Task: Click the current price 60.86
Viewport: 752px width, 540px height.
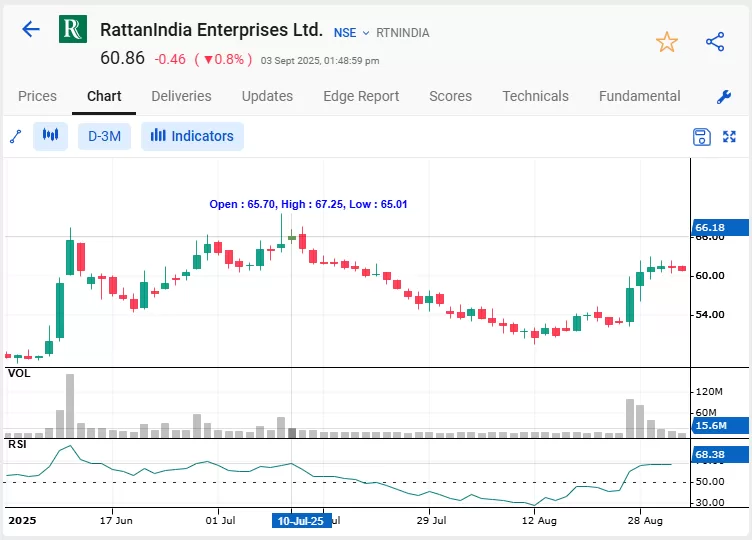Action: 122,58
